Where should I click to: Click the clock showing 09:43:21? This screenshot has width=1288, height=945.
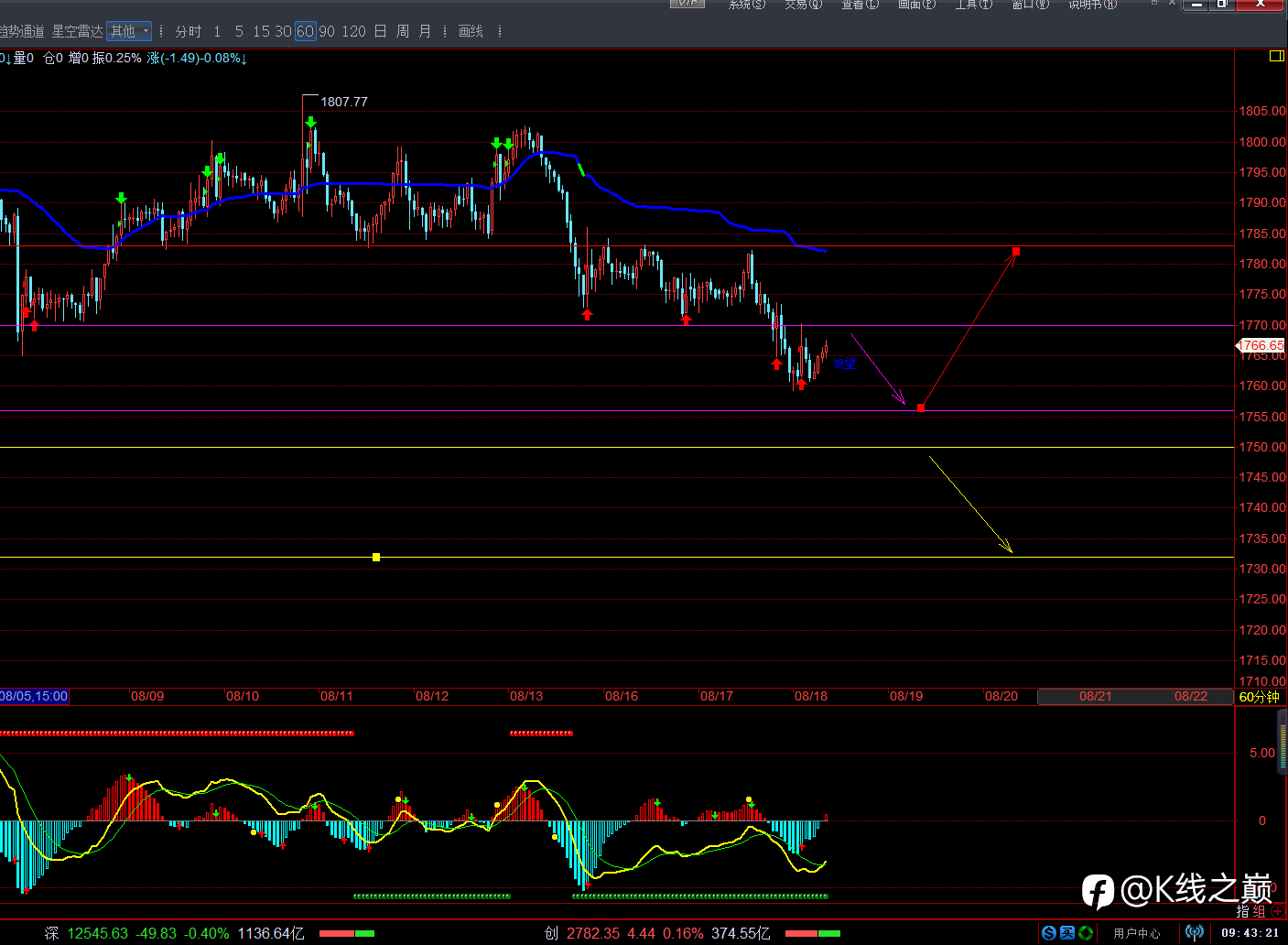click(x=1250, y=933)
